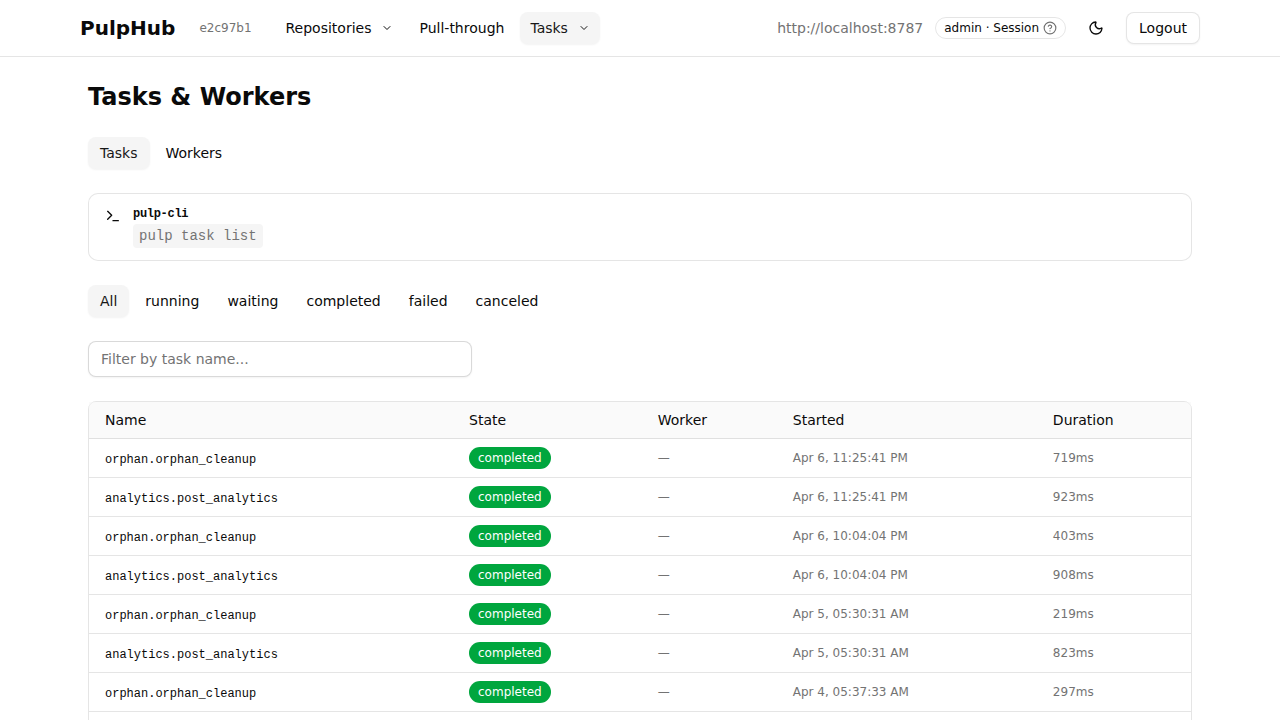Image resolution: width=1280 pixels, height=720 pixels.
Task: Click the Logout button
Action: 1163,28
